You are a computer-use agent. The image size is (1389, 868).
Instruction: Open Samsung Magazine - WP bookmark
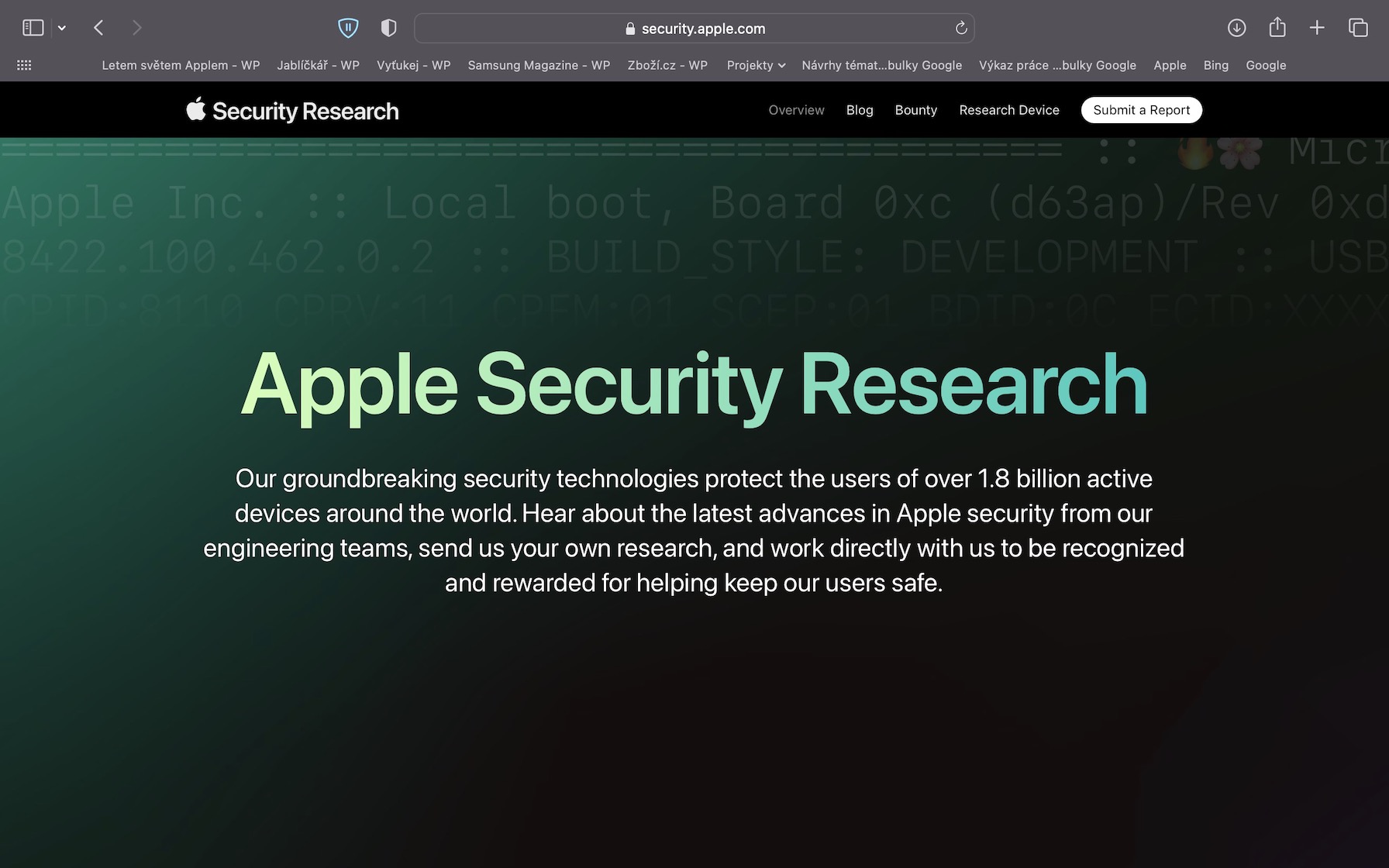[539, 65]
